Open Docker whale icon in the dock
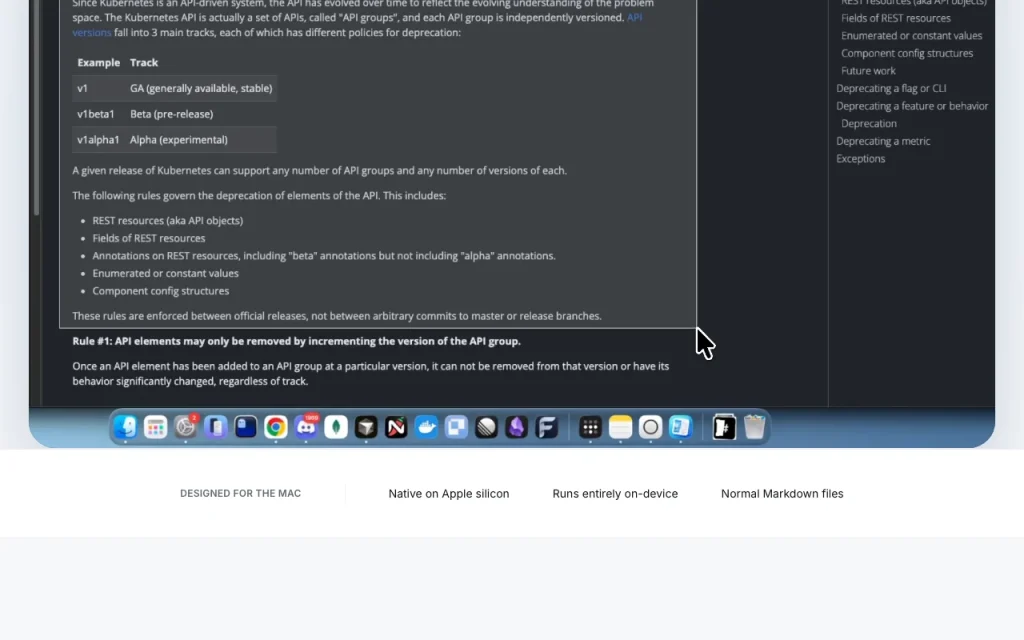 (x=426, y=427)
